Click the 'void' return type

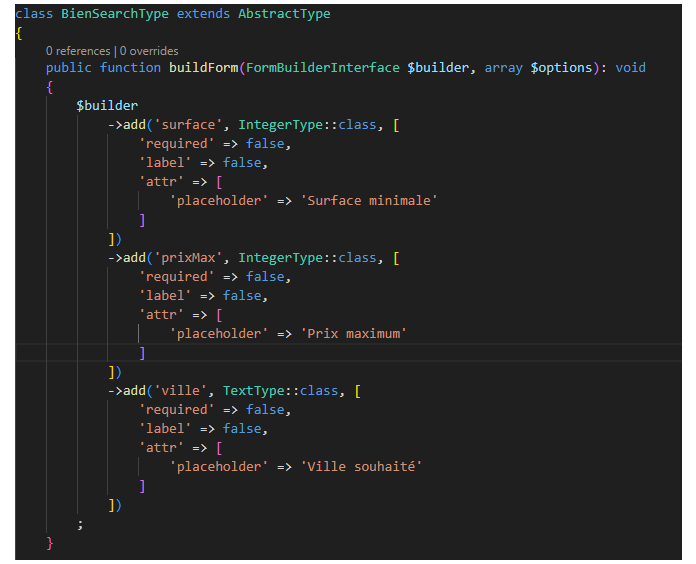click(x=630, y=67)
